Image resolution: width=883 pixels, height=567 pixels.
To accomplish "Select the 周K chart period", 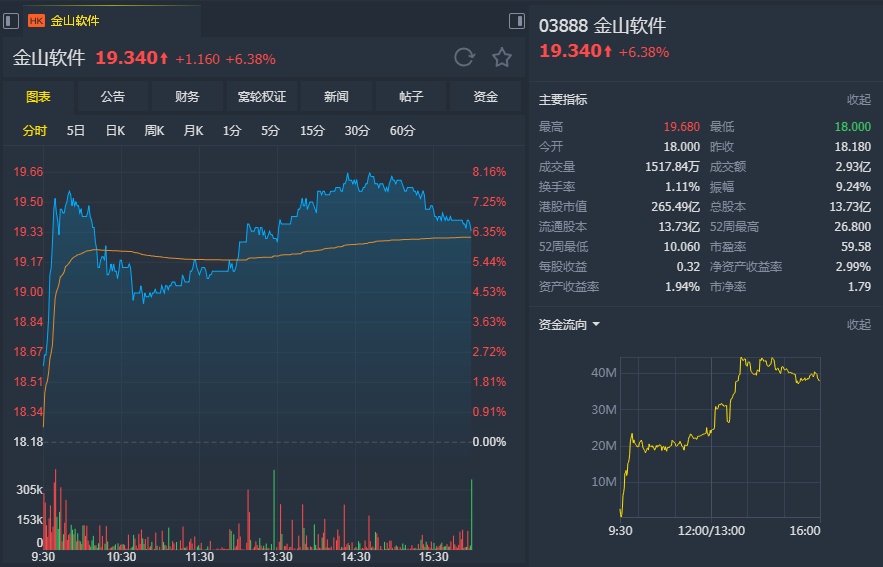I will (154, 131).
